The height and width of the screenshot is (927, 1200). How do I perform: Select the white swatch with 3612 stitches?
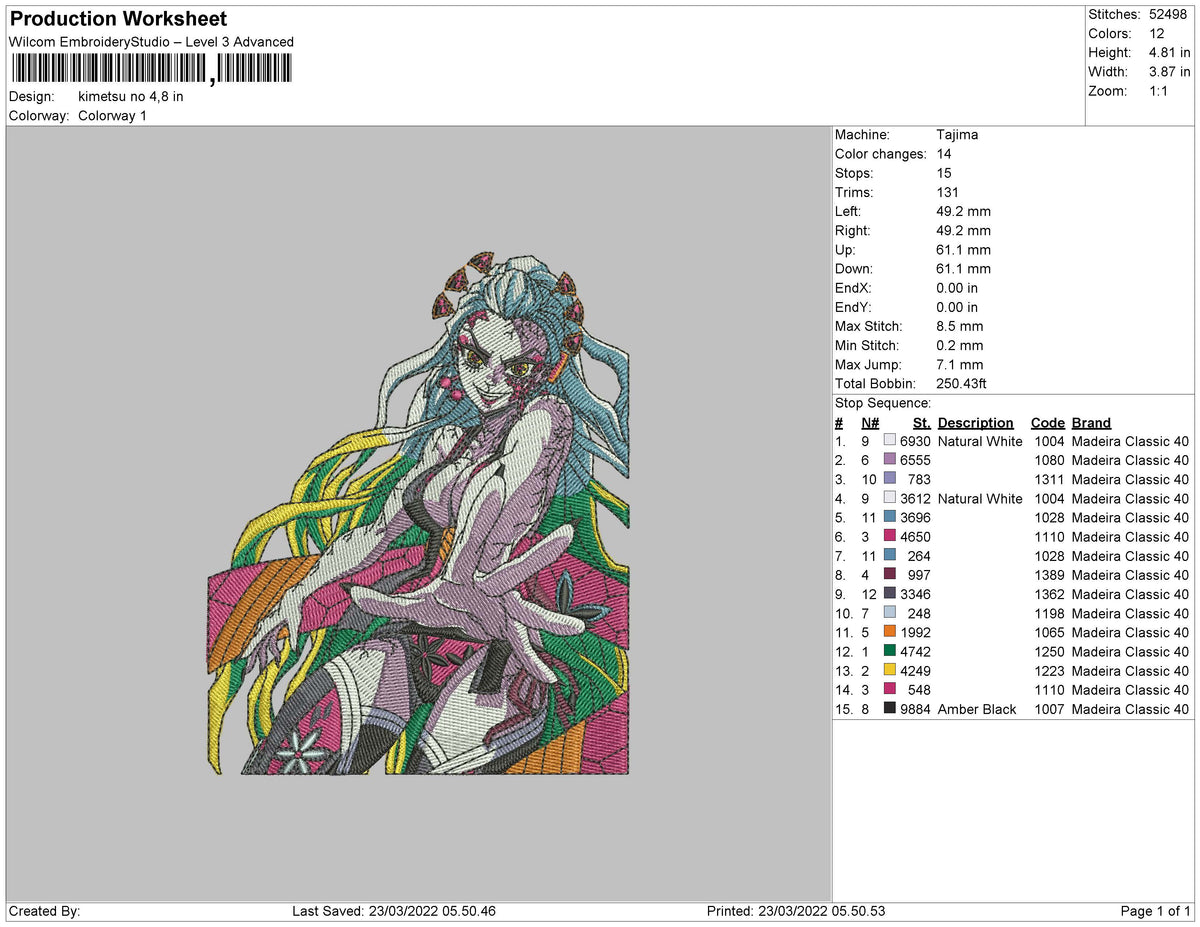click(890, 498)
